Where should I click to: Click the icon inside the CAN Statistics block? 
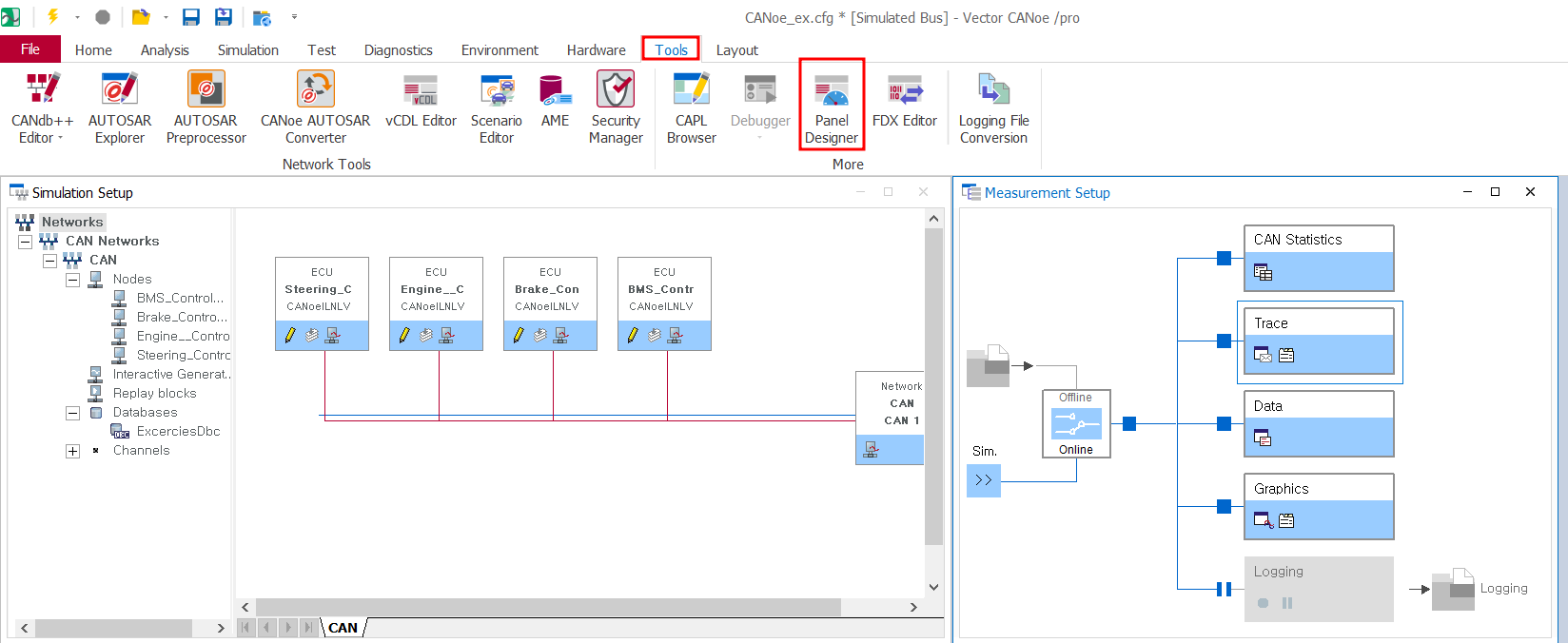1263,273
